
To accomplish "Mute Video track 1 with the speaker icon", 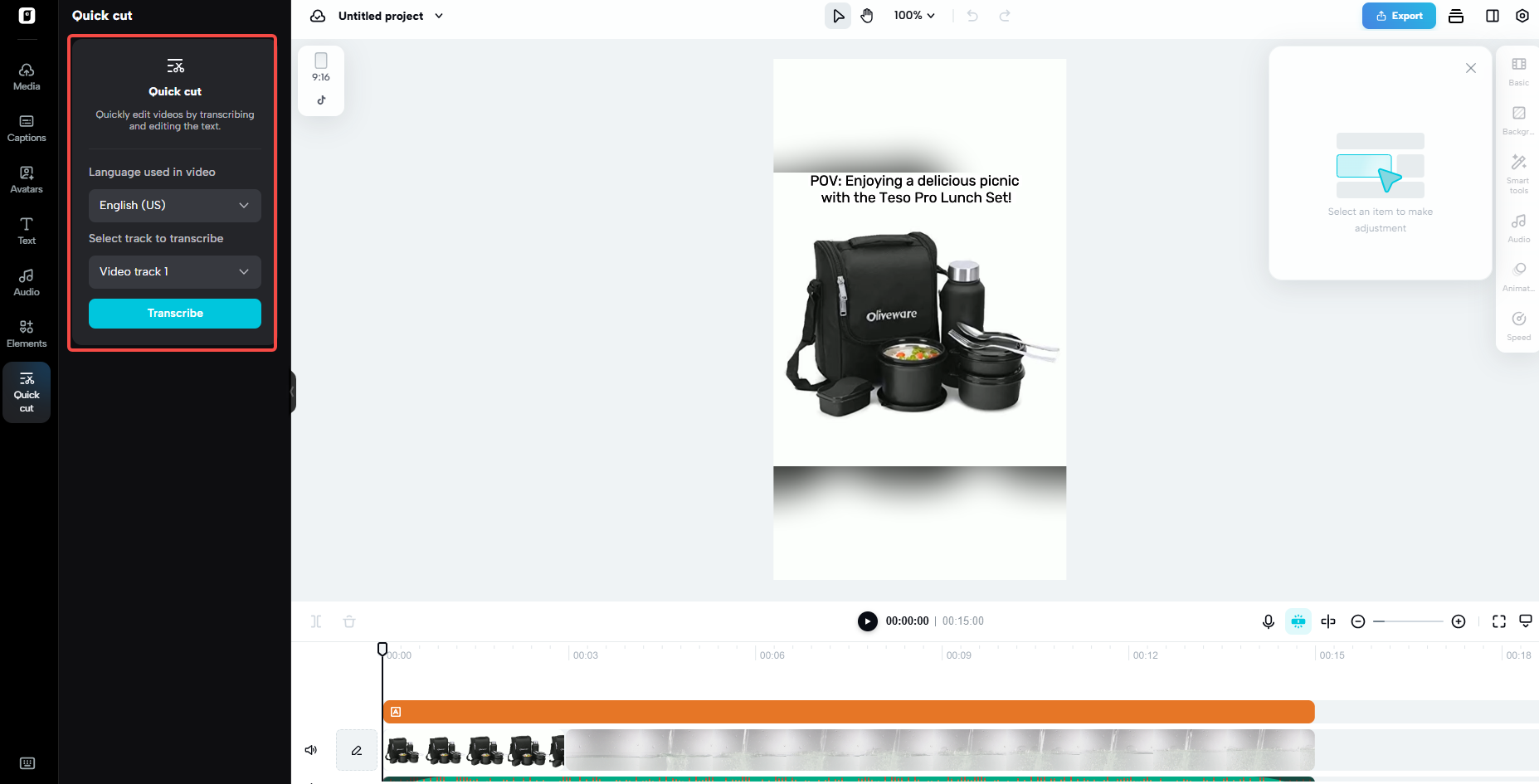I will click(311, 749).
